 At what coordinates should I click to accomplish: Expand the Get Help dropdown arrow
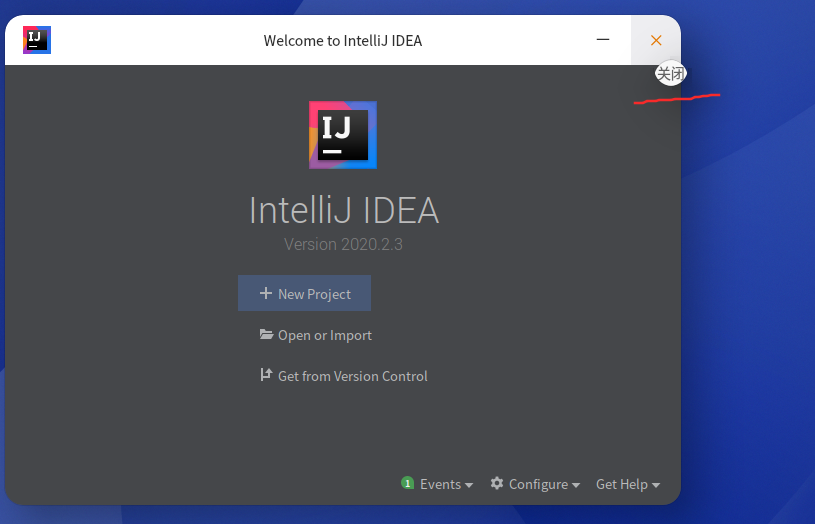click(656, 485)
